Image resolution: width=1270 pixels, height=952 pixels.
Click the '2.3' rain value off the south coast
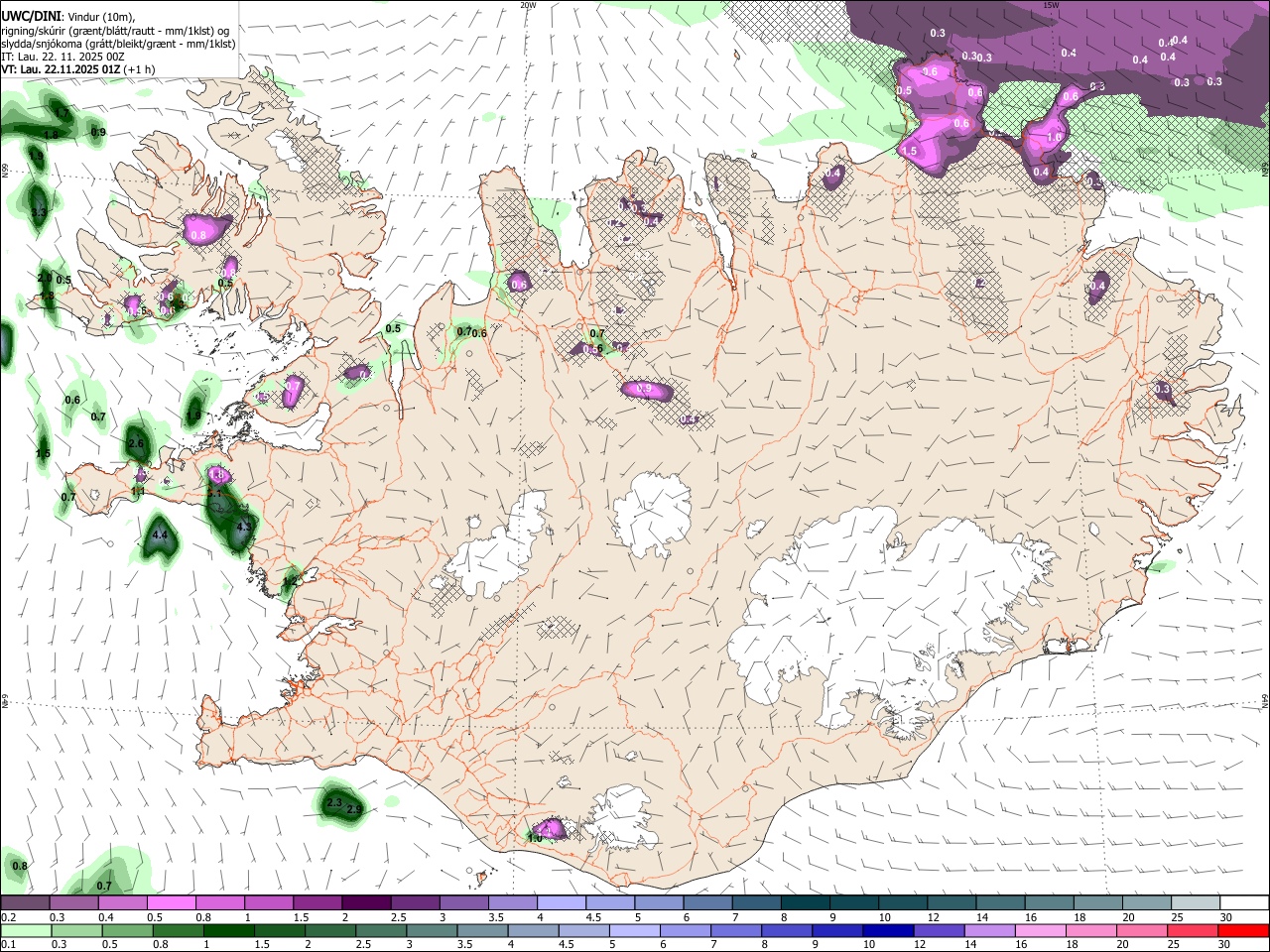(x=333, y=802)
